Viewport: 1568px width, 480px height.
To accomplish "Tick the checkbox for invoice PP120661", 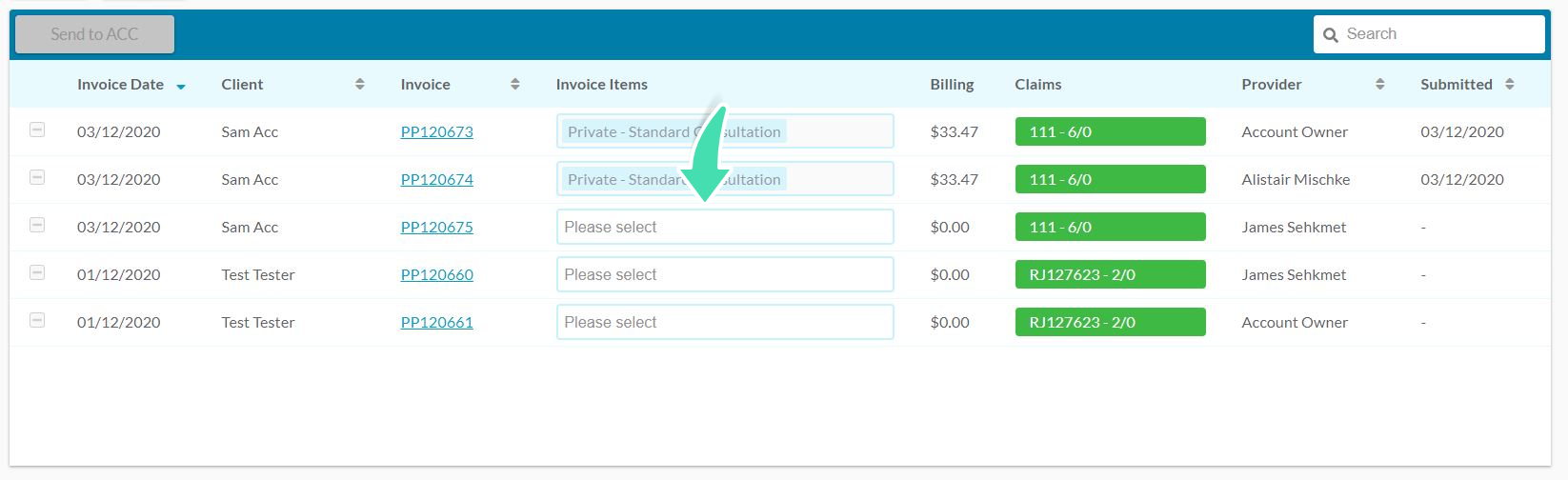I will [37, 320].
